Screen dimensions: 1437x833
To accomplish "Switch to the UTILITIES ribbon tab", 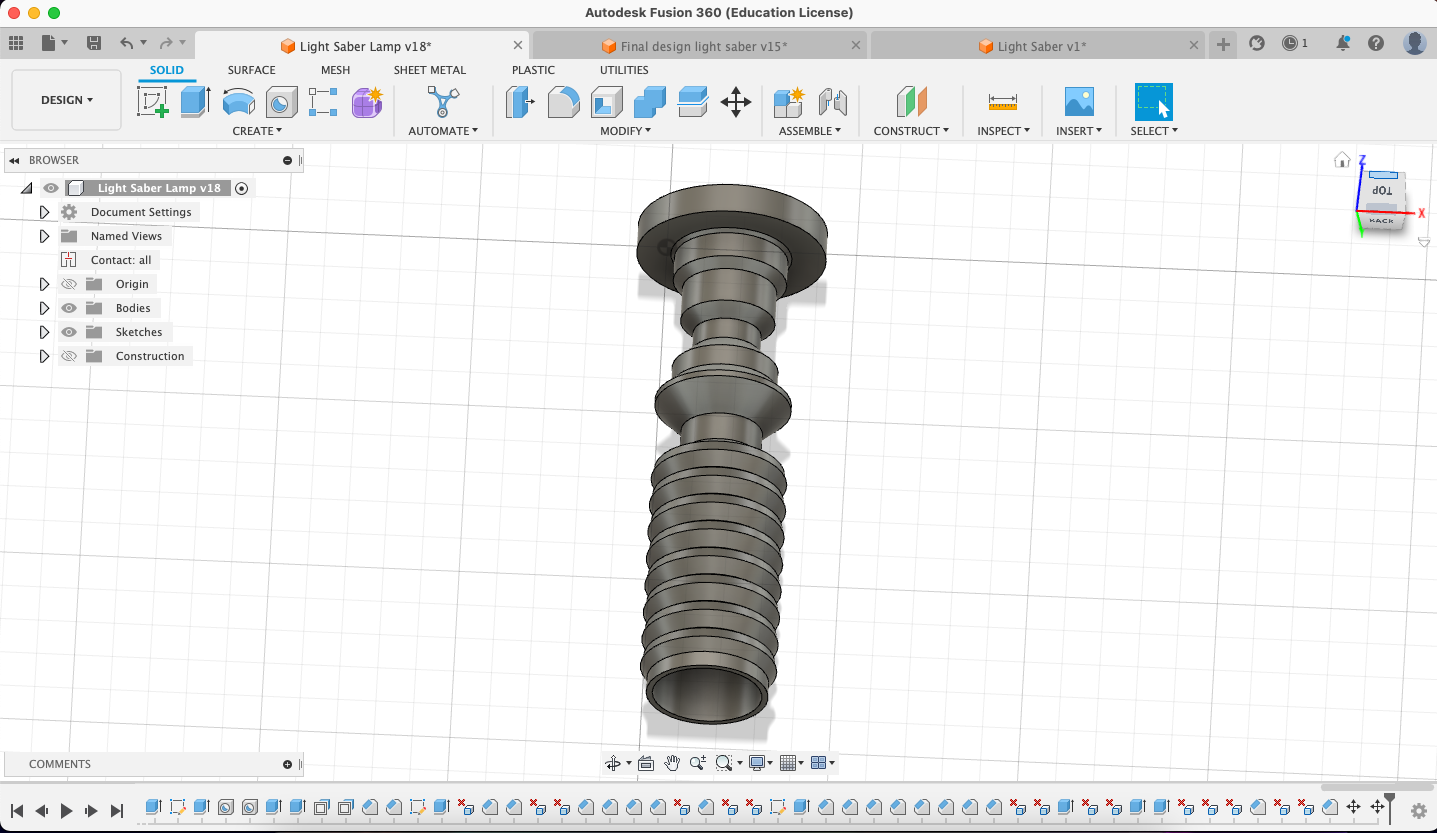I will click(x=624, y=70).
